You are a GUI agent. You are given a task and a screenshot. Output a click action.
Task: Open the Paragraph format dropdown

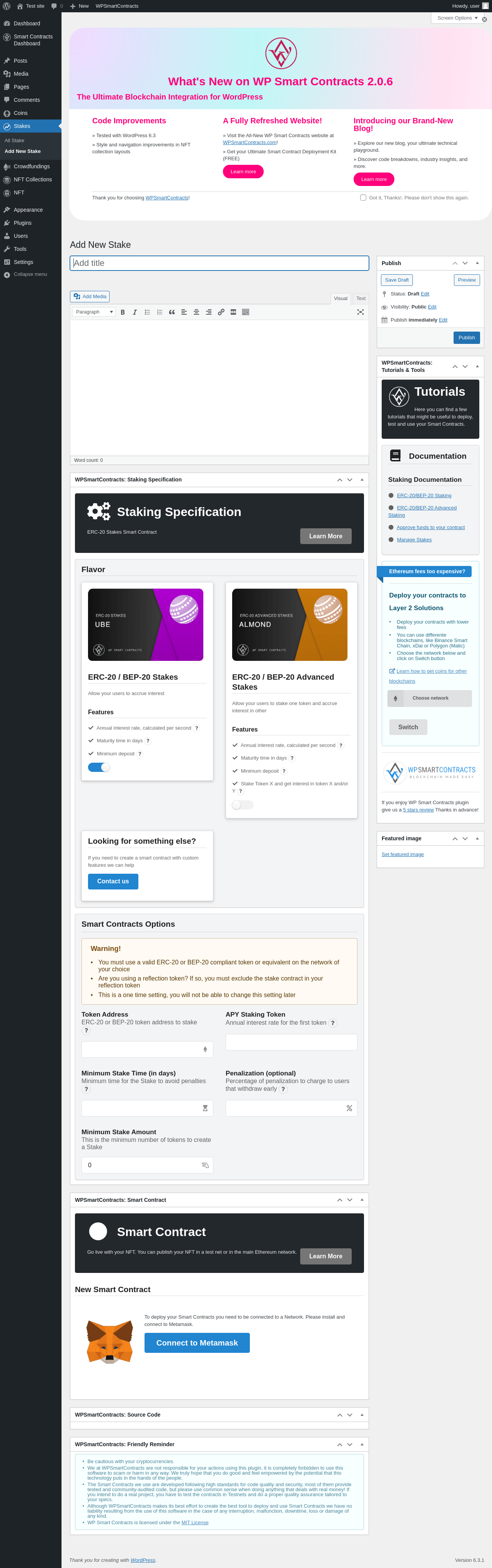(94, 312)
